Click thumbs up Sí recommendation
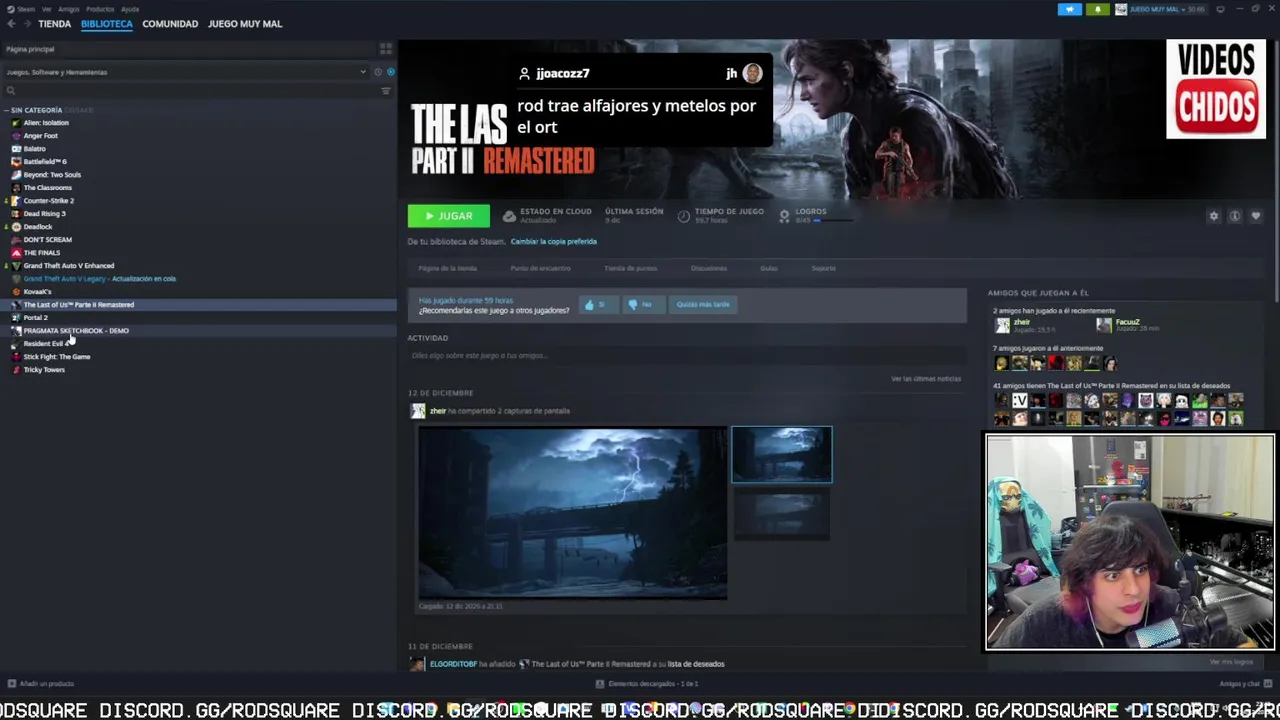This screenshot has height=720, width=1280. click(x=597, y=304)
